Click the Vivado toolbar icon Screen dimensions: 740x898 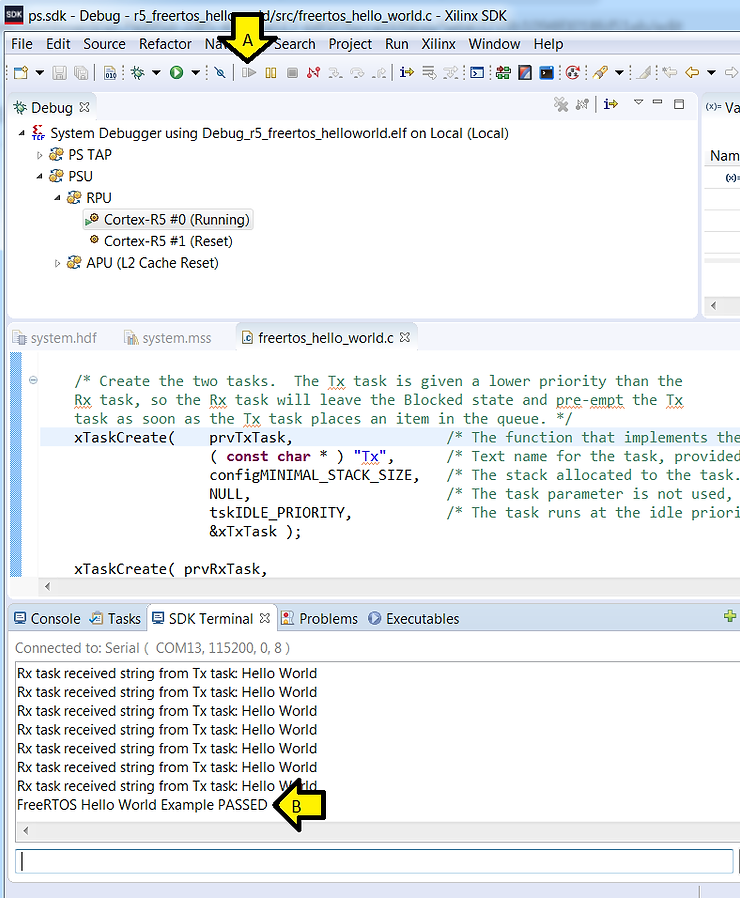coord(525,73)
